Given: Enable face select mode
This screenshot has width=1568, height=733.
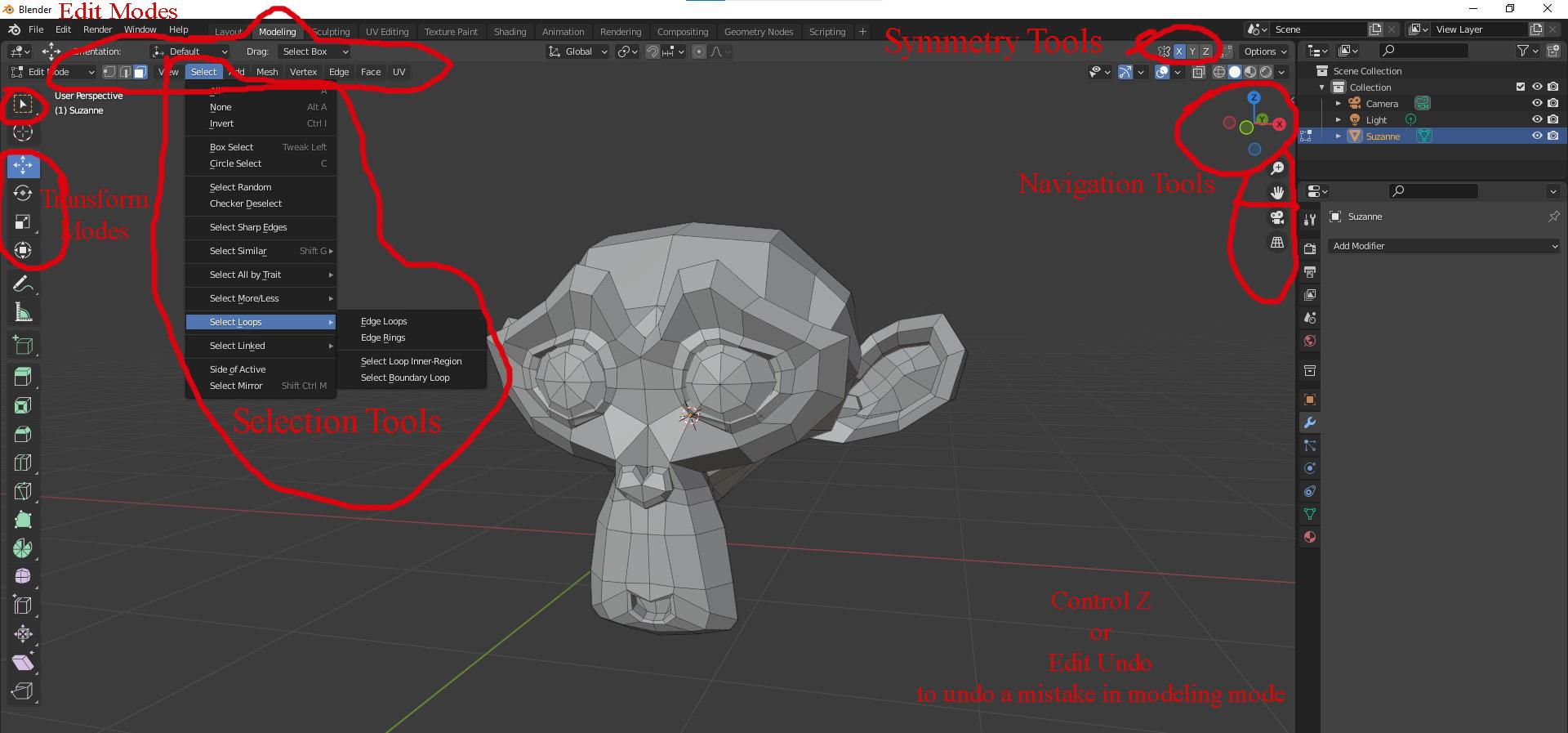Looking at the screenshot, I should tap(140, 72).
